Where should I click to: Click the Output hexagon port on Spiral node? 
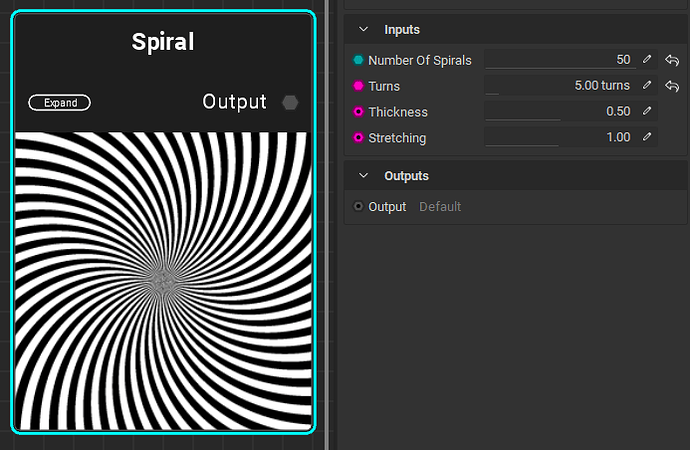click(x=290, y=102)
